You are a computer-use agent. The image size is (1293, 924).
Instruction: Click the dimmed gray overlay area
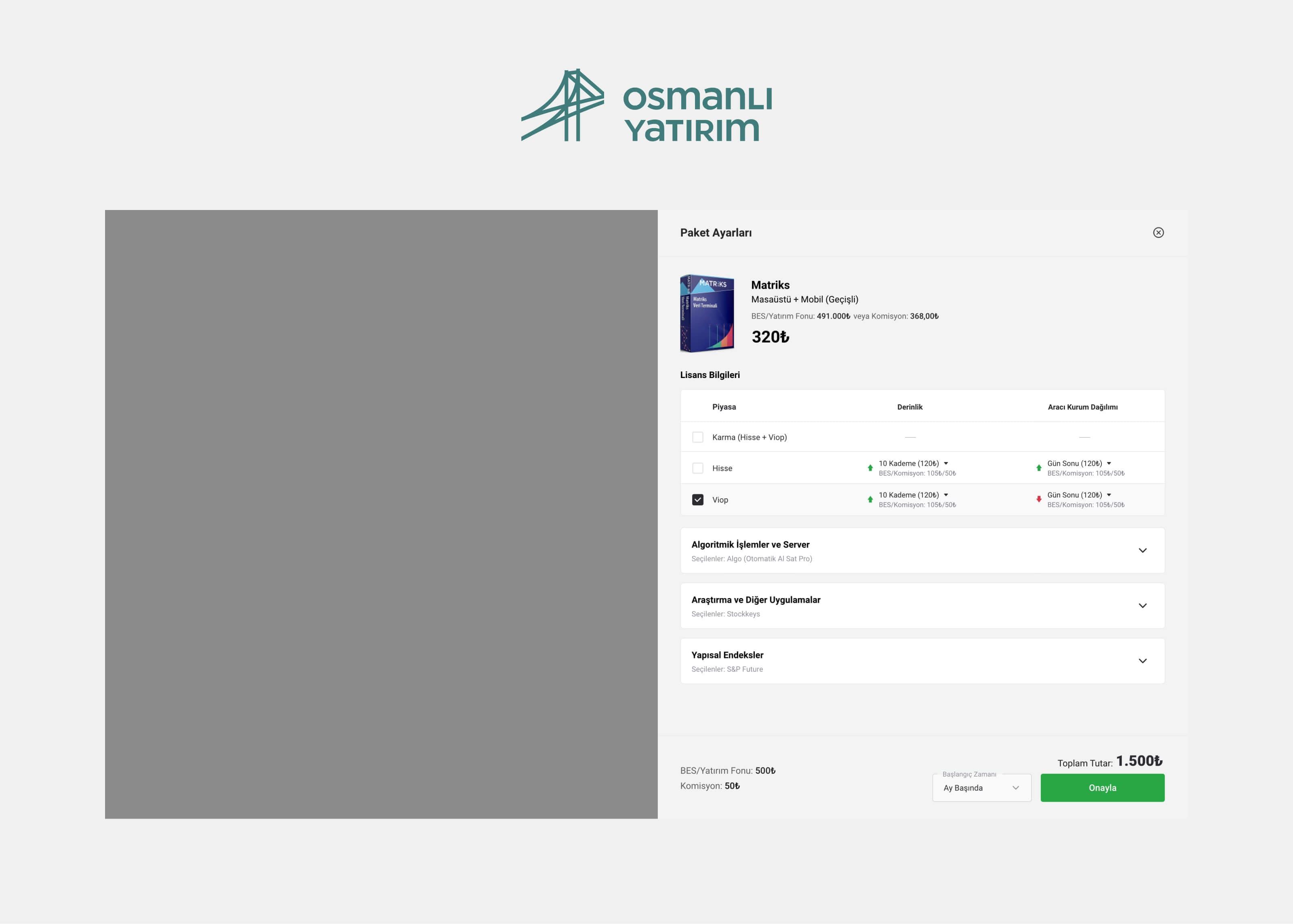381,514
